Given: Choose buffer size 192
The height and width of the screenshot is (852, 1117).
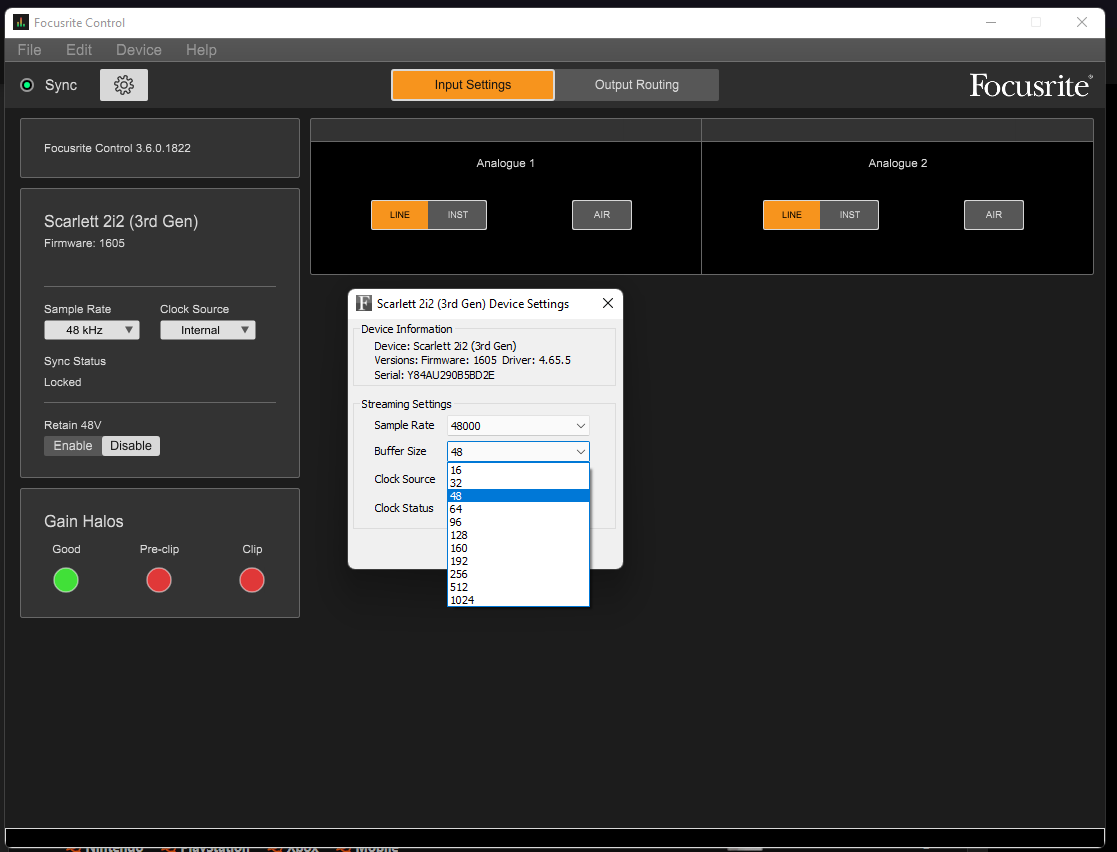Looking at the screenshot, I should pyautogui.click(x=518, y=561).
